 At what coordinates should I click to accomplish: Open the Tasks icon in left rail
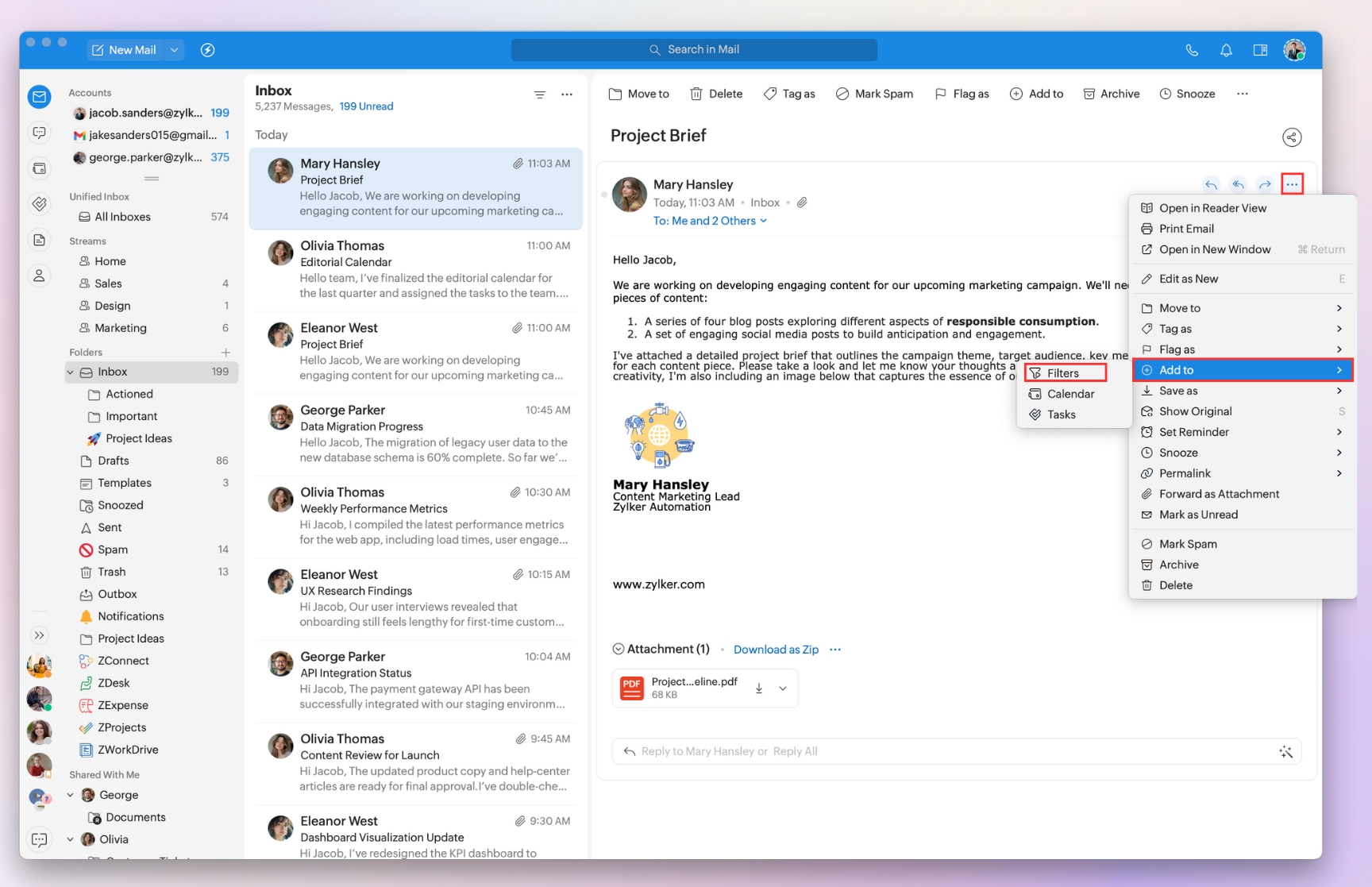(x=39, y=204)
